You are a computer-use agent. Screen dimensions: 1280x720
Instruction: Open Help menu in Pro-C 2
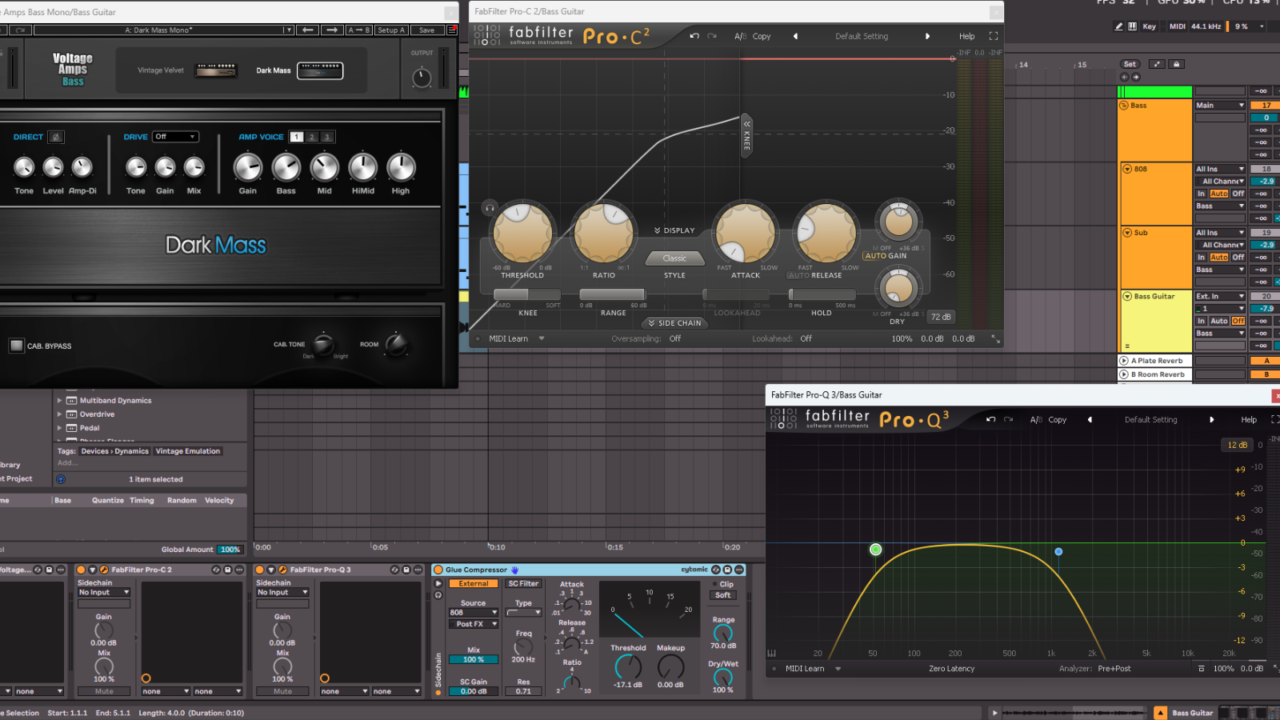(967, 36)
